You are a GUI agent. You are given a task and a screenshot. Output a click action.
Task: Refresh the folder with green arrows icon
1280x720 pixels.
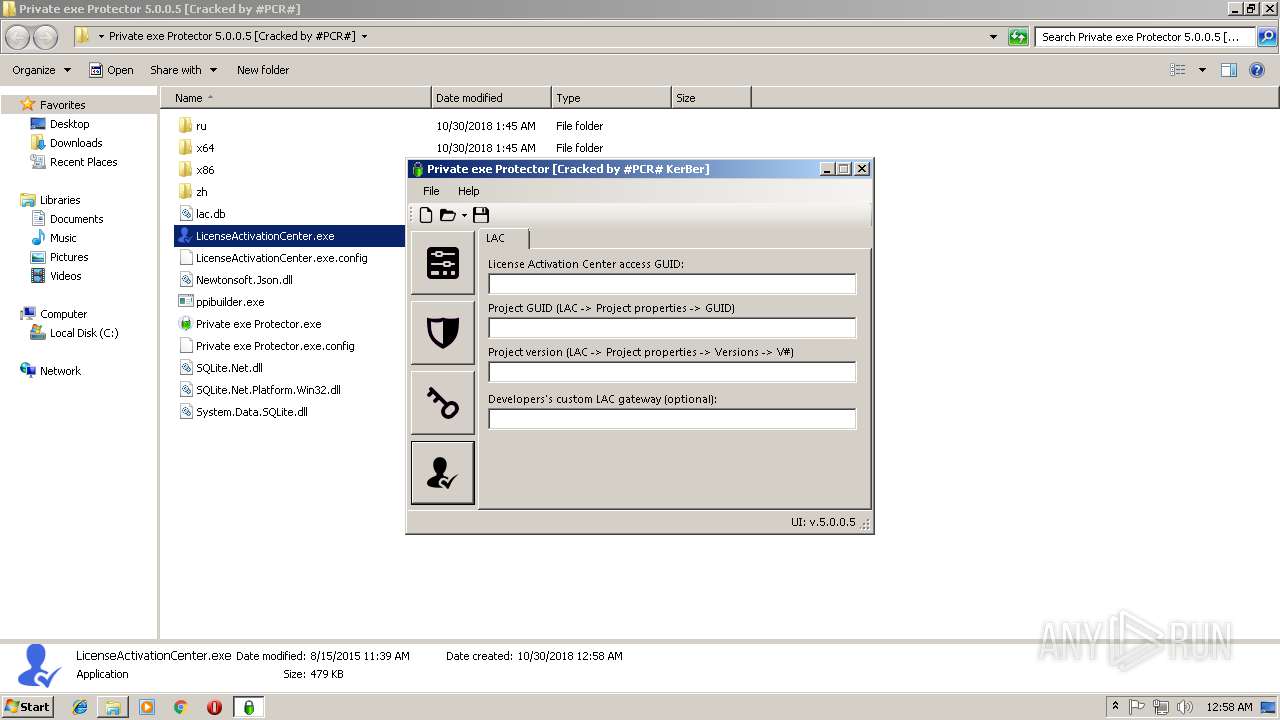pos(1018,37)
